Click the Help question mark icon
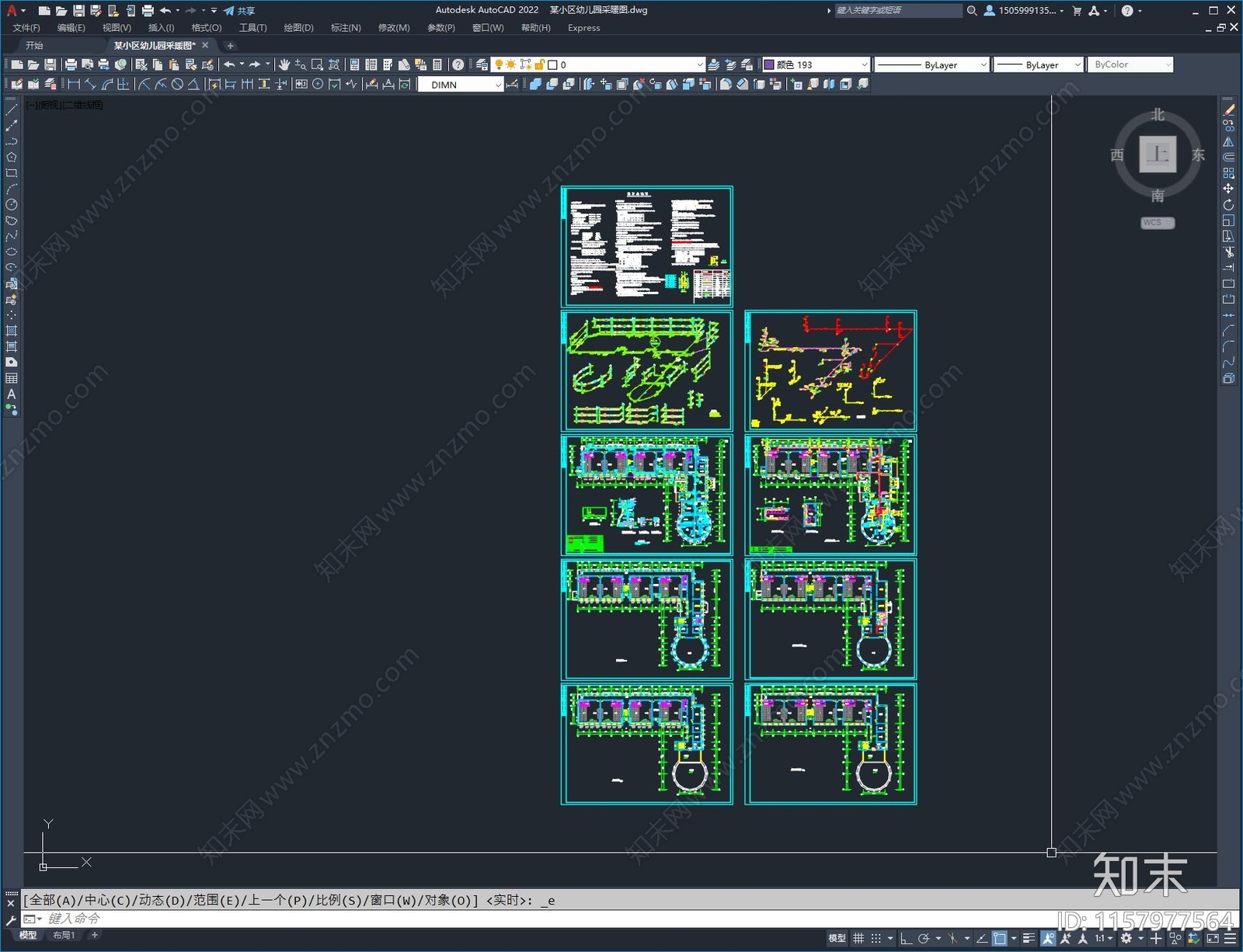 click(x=458, y=64)
